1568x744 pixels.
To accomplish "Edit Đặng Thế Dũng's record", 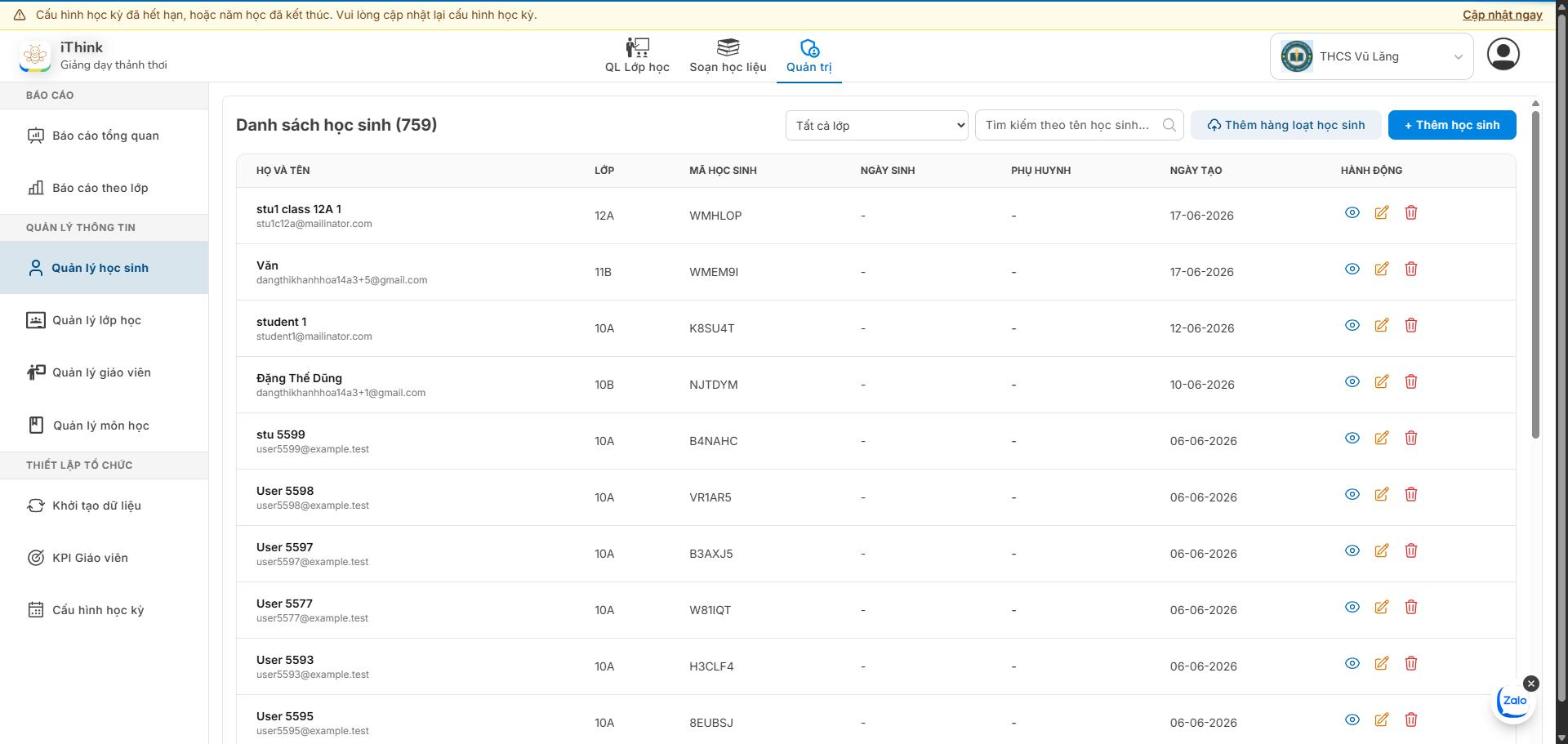I will coord(1381,382).
